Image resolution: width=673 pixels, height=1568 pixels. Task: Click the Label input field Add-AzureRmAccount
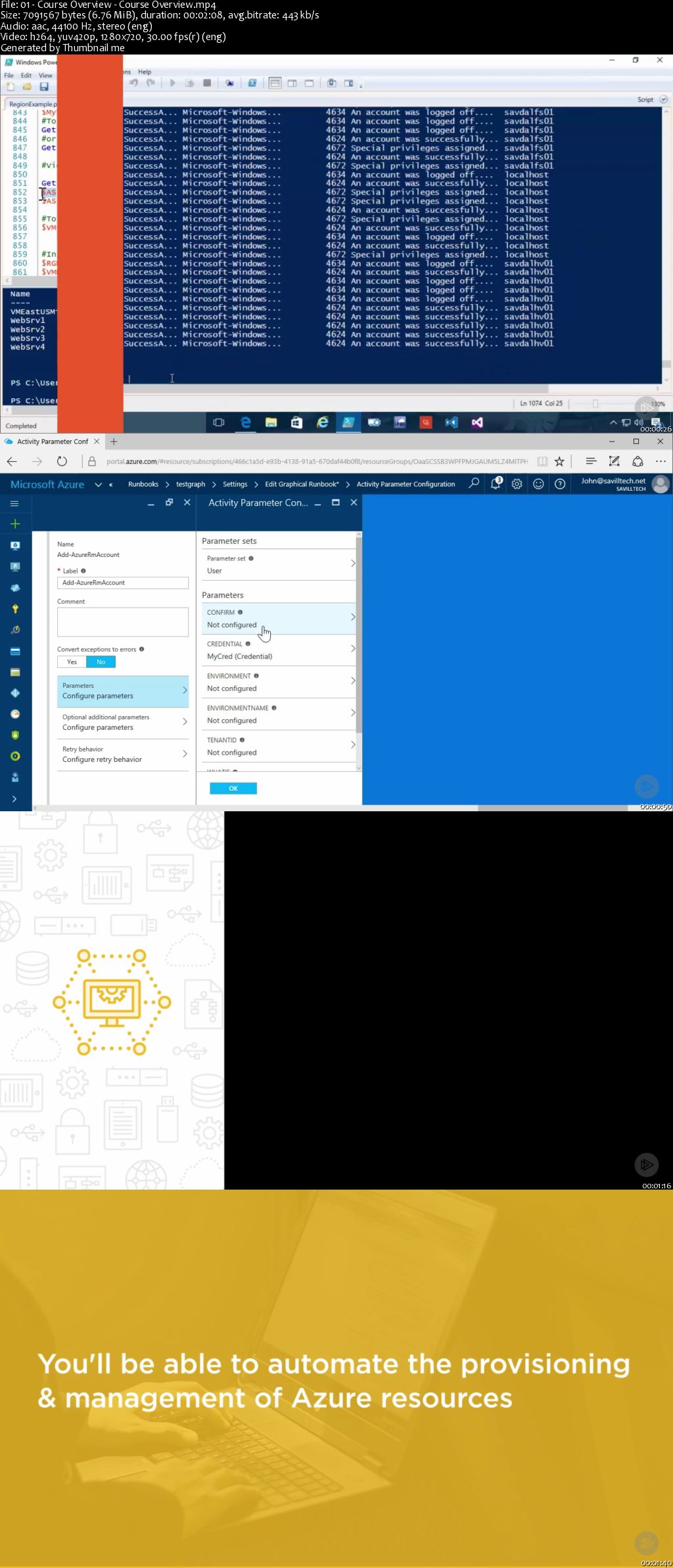(123, 583)
